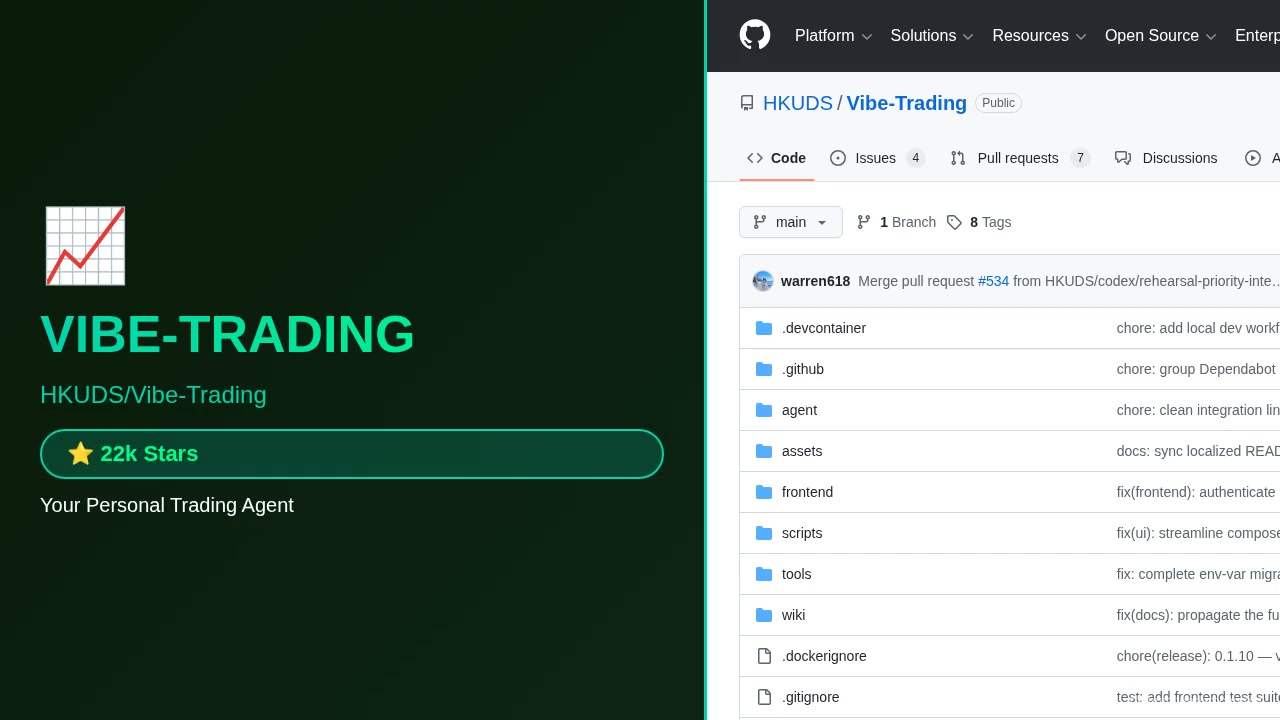Expand the Open Source menu

point(1160,36)
